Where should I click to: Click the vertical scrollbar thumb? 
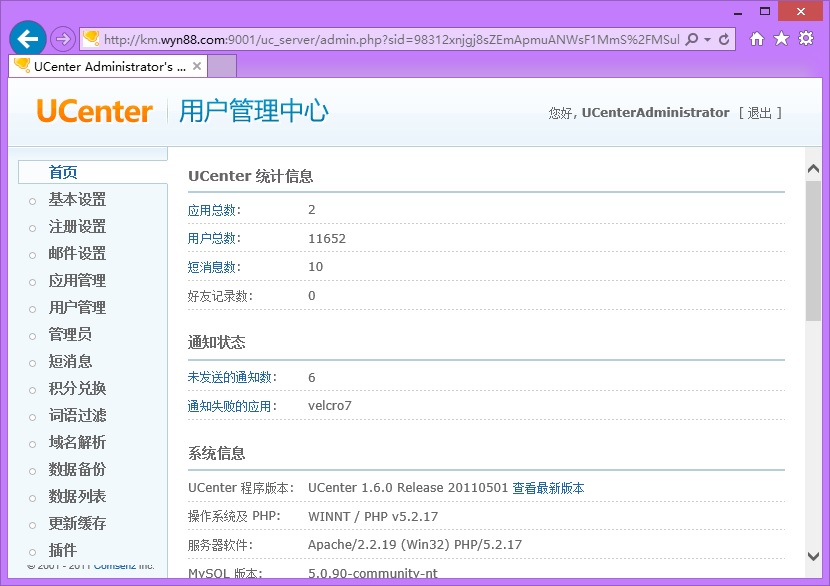(814, 251)
